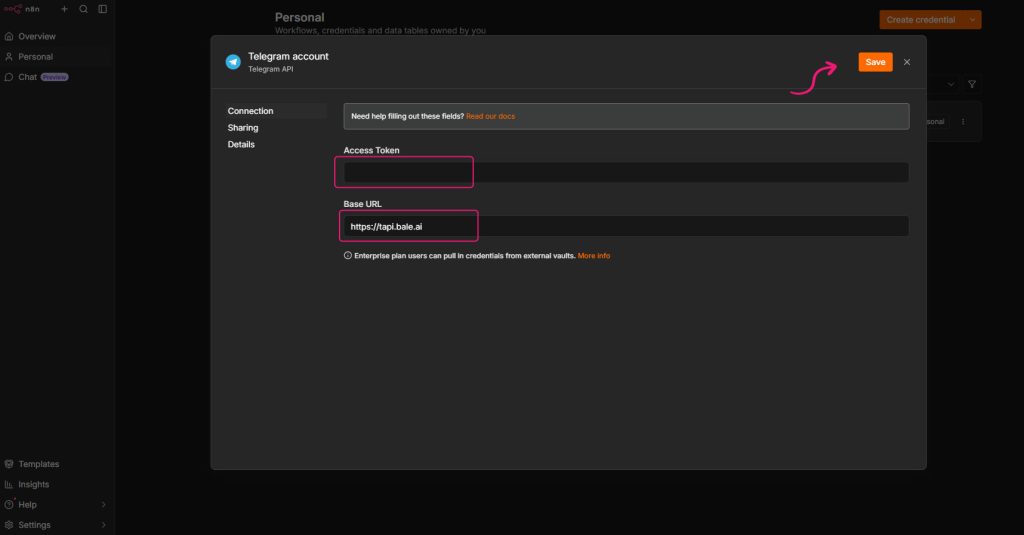Collapse sidebar with the panel toggle icon
Image resolution: width=1024 pixels, height=535 pixels.
tap(103, 9)
